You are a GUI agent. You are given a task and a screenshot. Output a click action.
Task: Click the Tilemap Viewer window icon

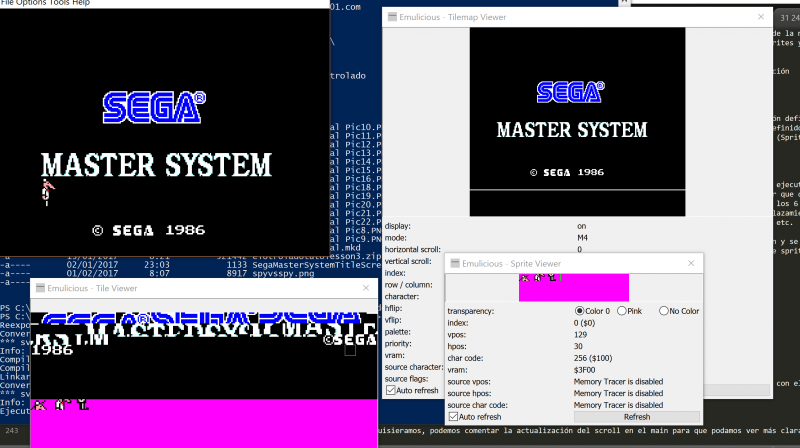pyautogui.click(x=391, y=14)
